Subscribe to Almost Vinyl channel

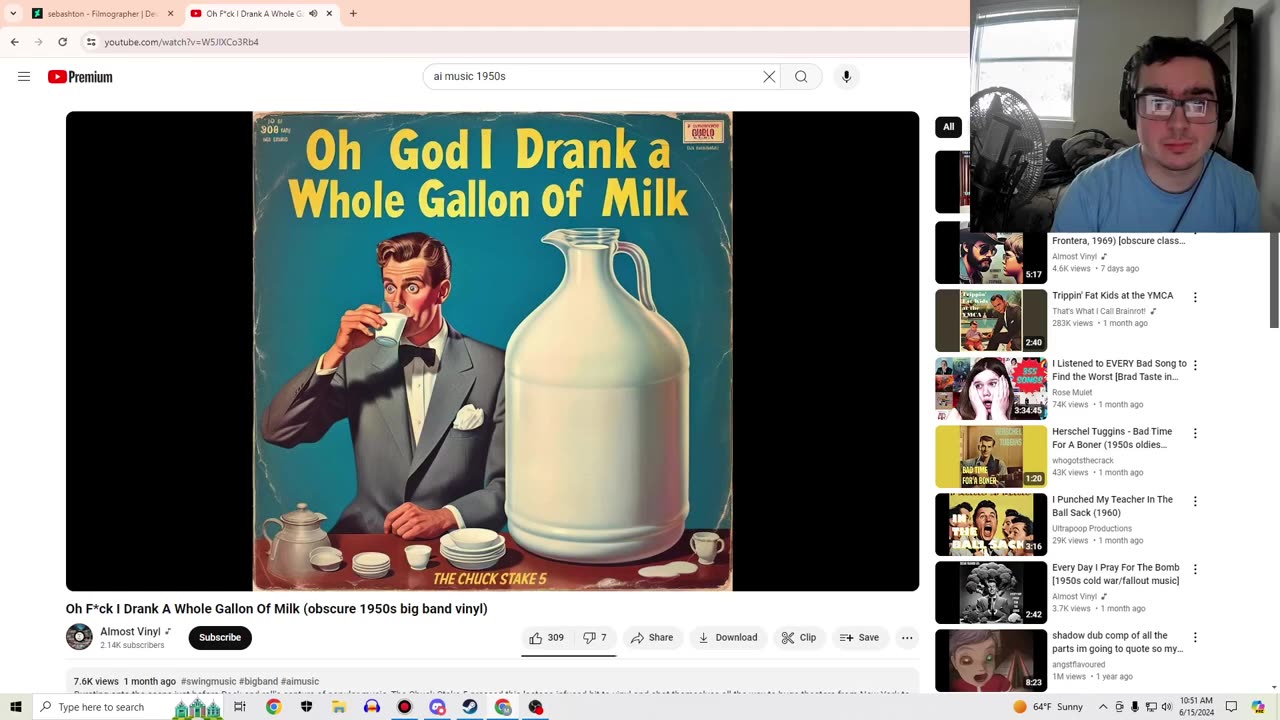pos(220,638)
